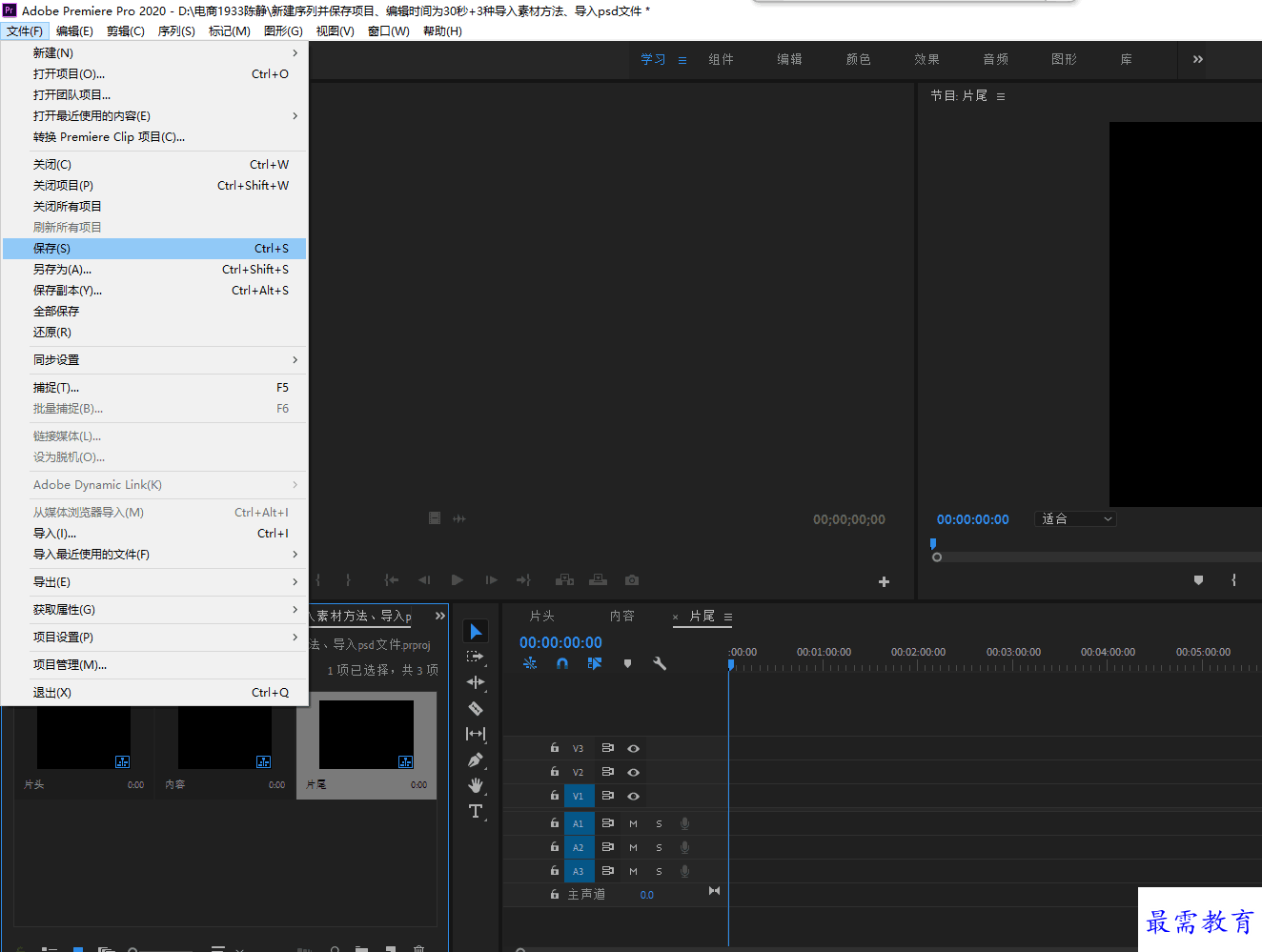This screenshot has height=952, width=1262.
Task: Click Mark In in Program monitor
Action: [x=1233, y=579]
